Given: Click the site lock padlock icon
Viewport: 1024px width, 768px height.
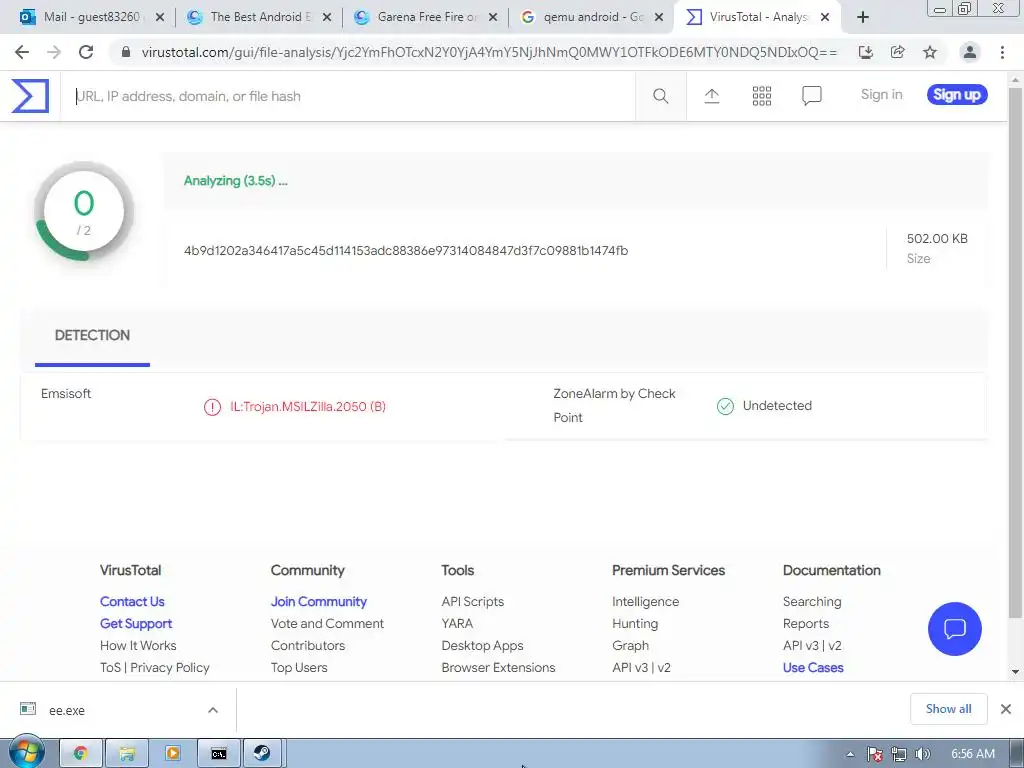Looking at the screenshot, I should click(126, 52).
